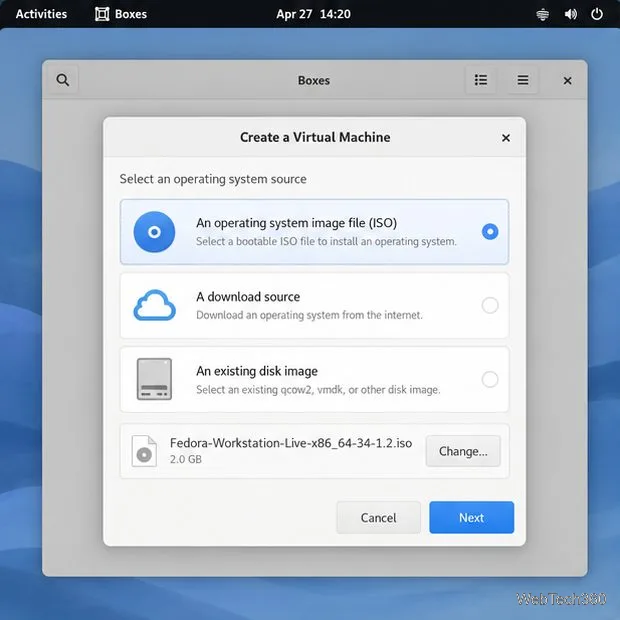Select the operating system image file radio button
620x620 pixels.
490,232
